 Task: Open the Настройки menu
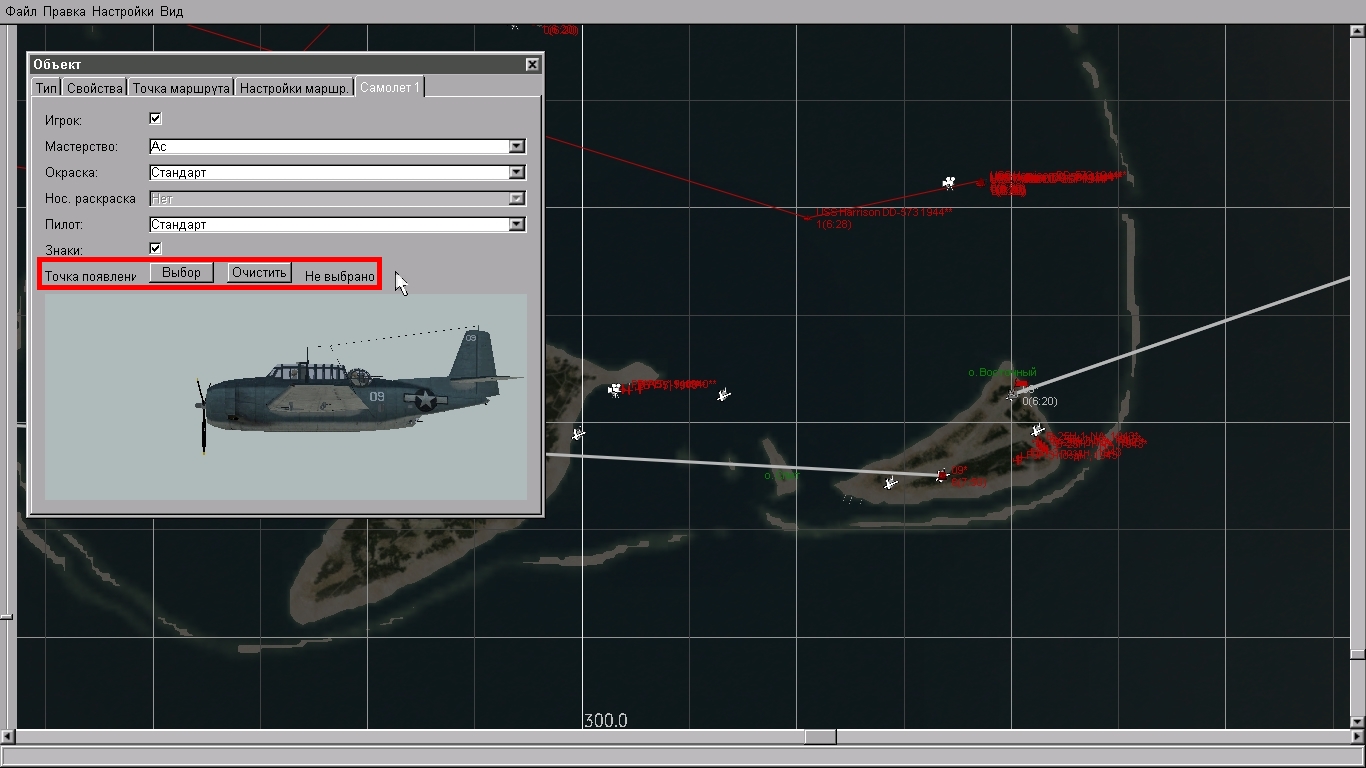122,11
